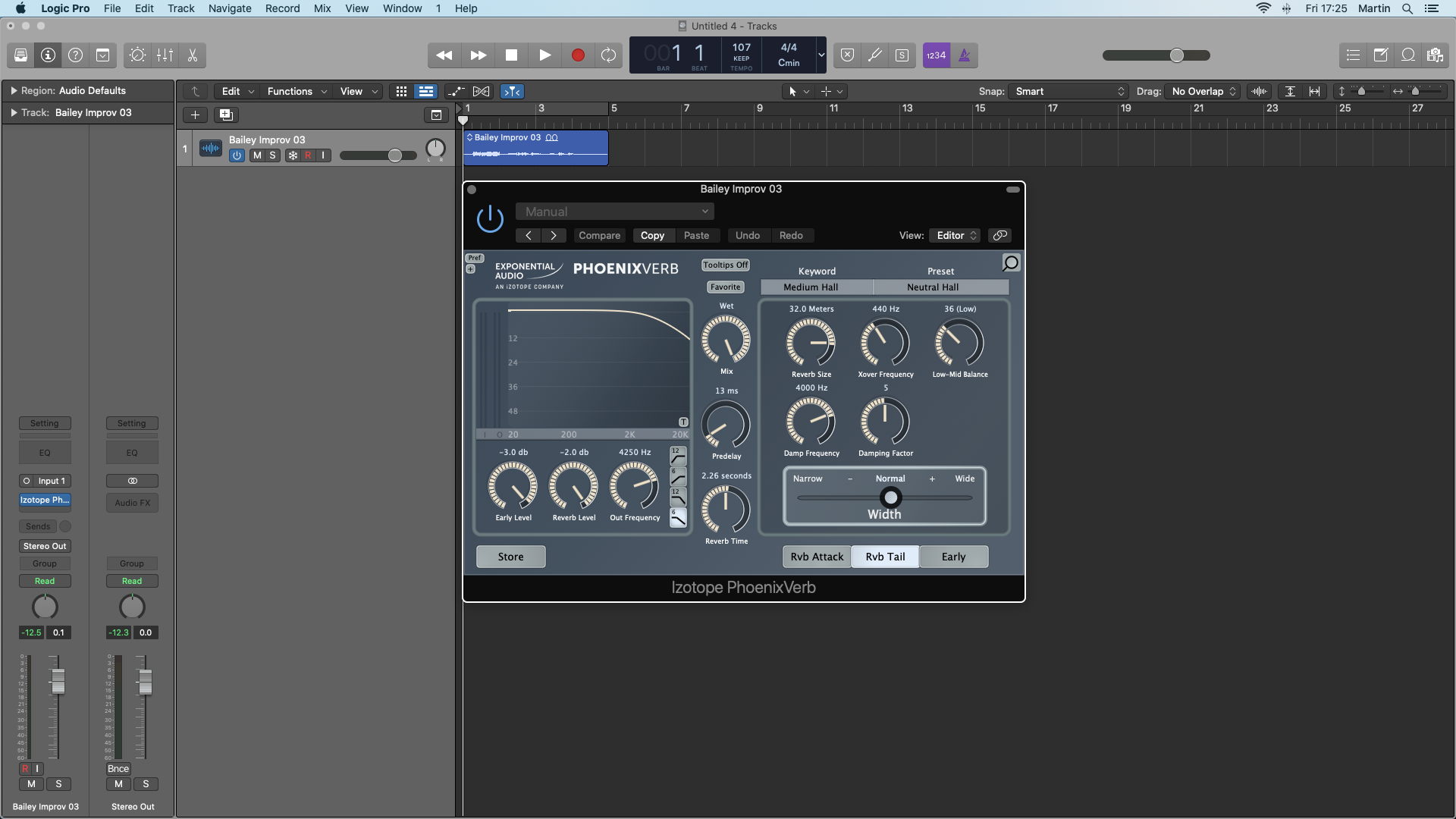Open the tracks area Edit dropdown
This screenshot has height=819, width=1456.
pos(237,91)
